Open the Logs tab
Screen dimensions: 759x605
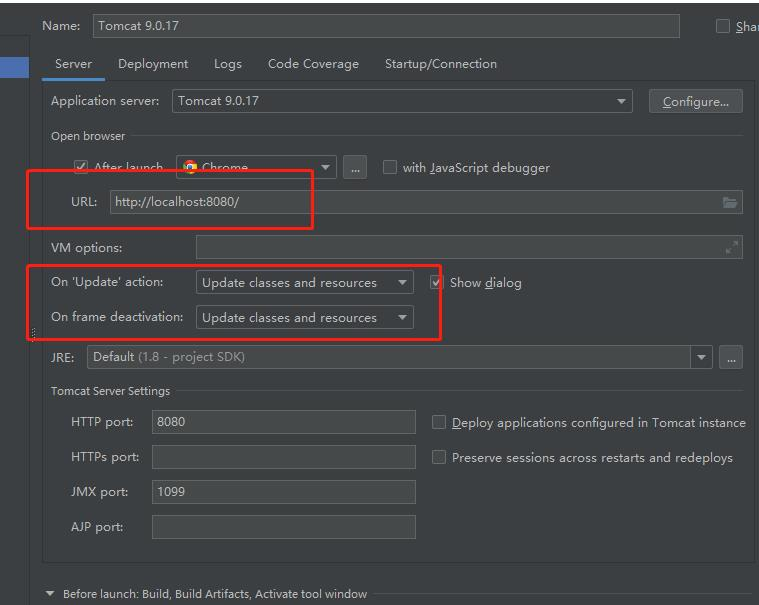click(228, 64)
